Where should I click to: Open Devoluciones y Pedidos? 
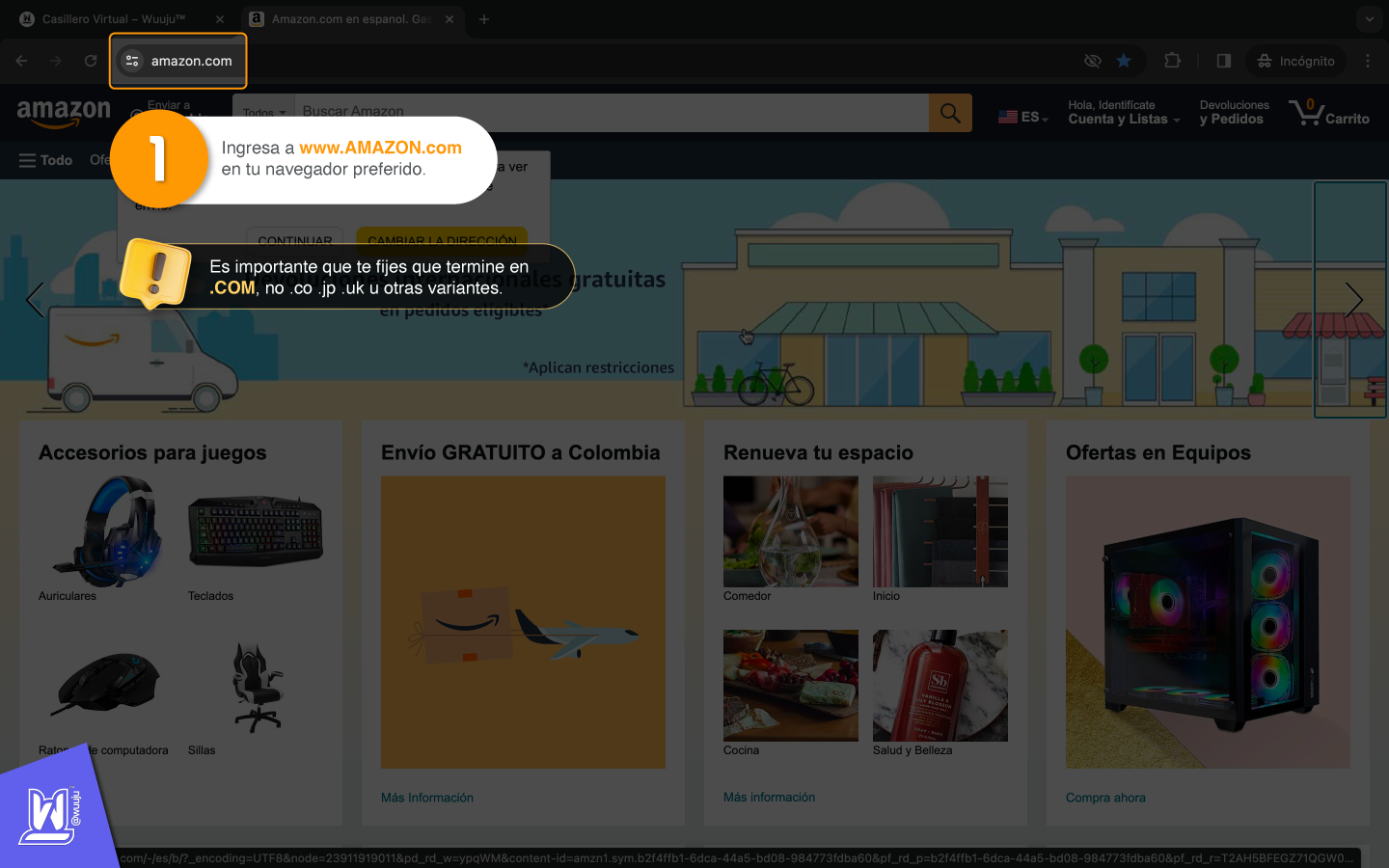click(1234, 113)
